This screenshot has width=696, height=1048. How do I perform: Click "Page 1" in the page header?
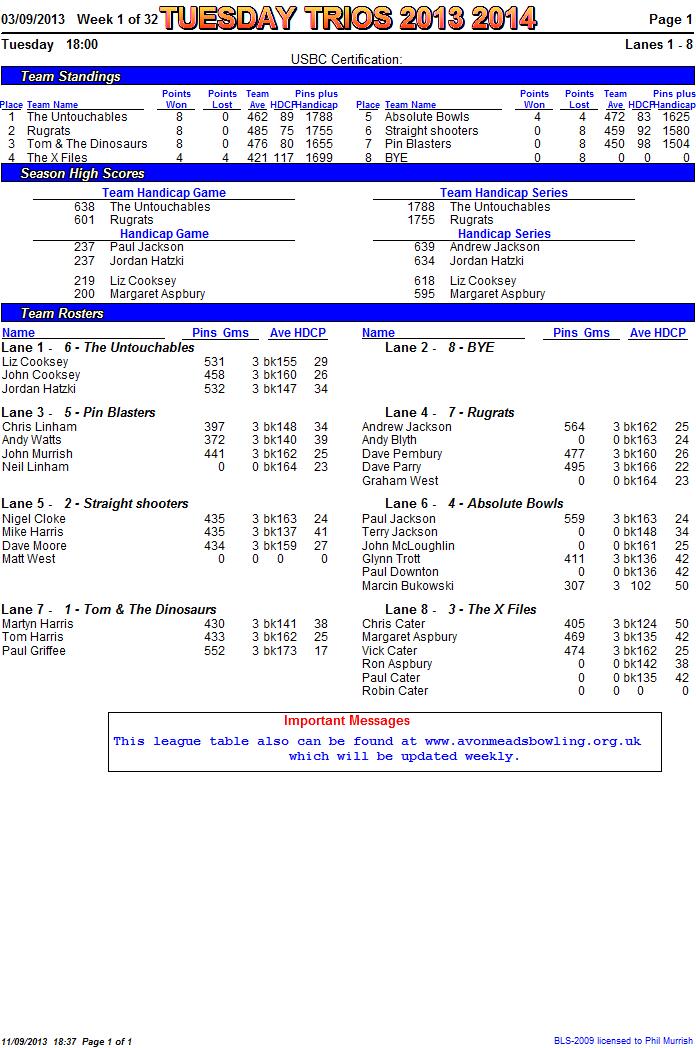671,19
